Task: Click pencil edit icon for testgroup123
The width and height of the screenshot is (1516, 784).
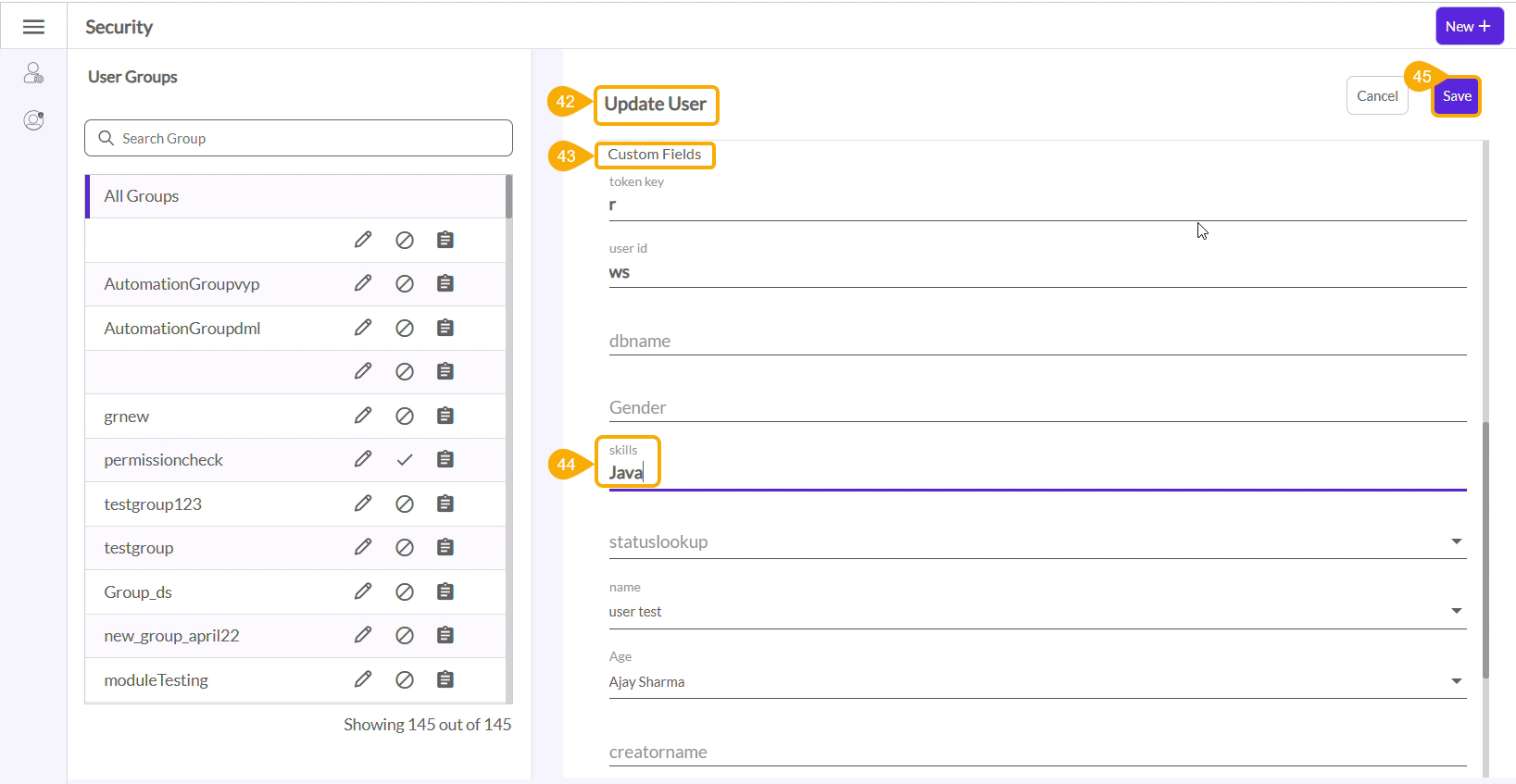Action: pyautogui.click(x=363, y=504)
